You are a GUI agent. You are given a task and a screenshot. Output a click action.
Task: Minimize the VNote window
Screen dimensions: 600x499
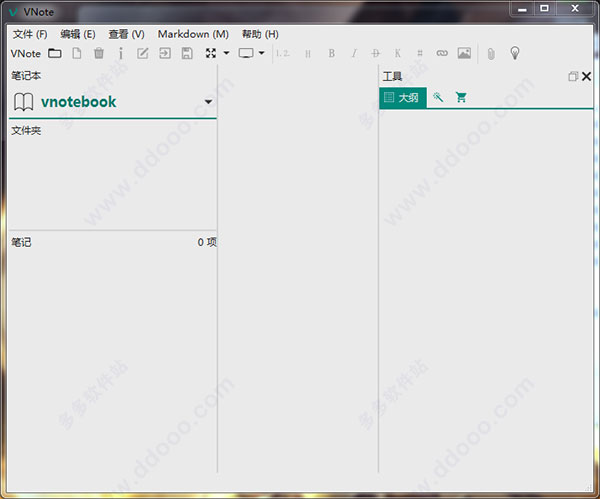pos(522,9)
